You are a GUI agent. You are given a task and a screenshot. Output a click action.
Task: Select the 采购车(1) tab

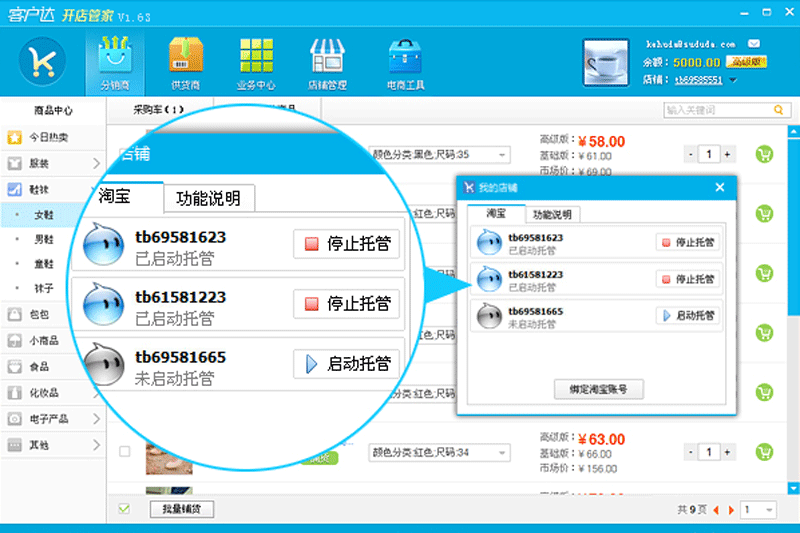pos(159,110)
